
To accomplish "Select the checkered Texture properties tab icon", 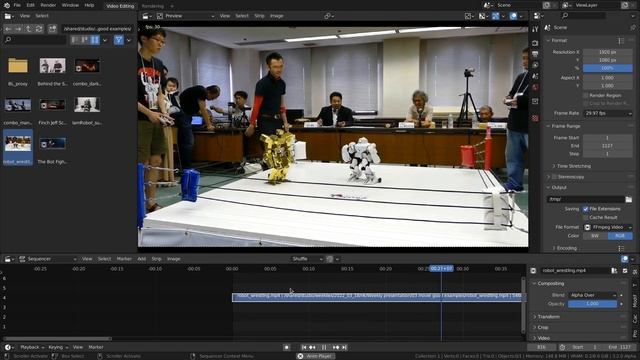I will (x=535, y=118).
